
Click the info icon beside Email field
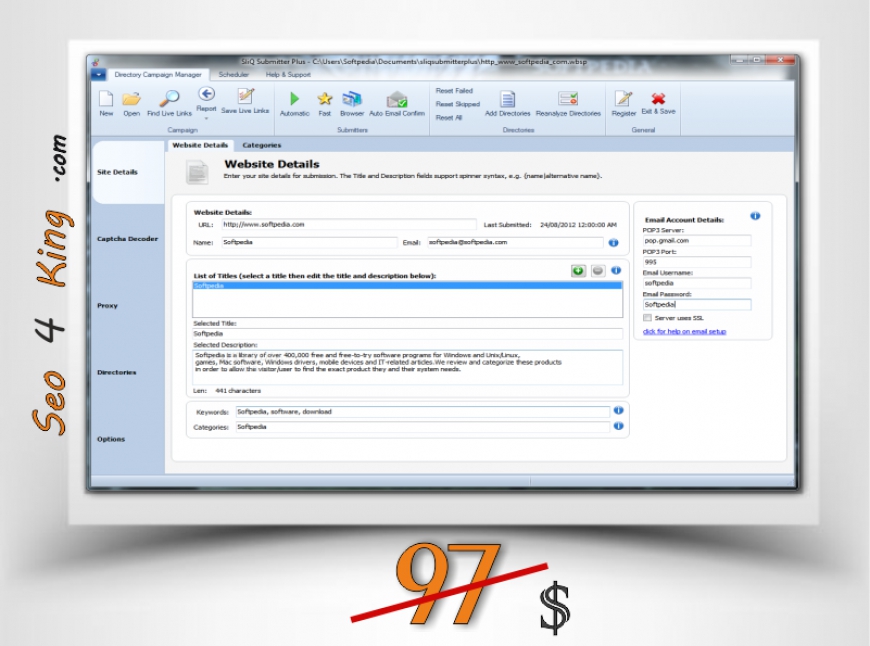(x=613, y=243)
